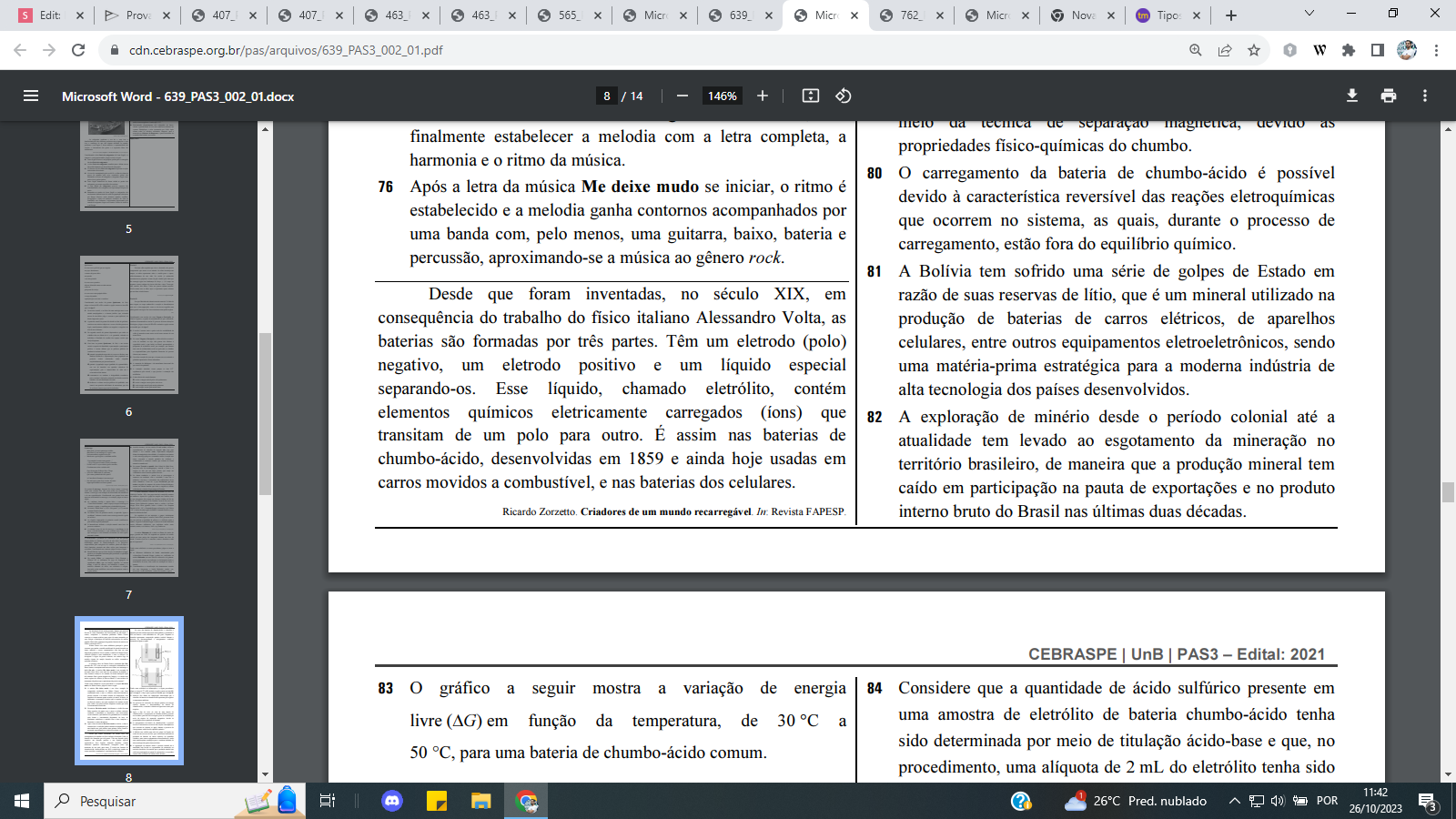Toggle the PDF sidebar menu icon
1456x819 pixels.
click(31, 96)
